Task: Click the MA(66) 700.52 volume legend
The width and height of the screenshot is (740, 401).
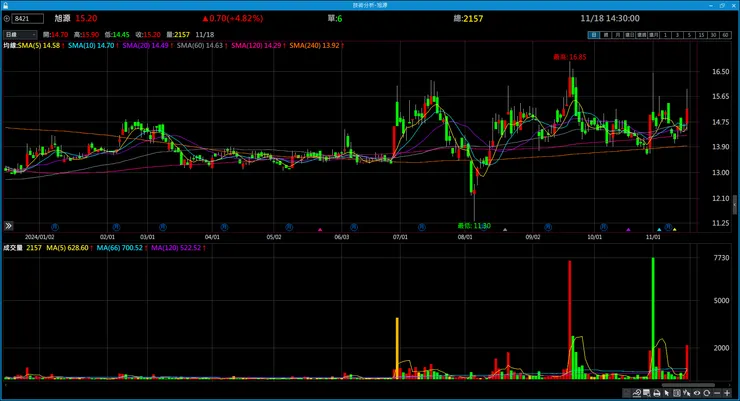Action: pyautogui.click(x=120, y=248)
